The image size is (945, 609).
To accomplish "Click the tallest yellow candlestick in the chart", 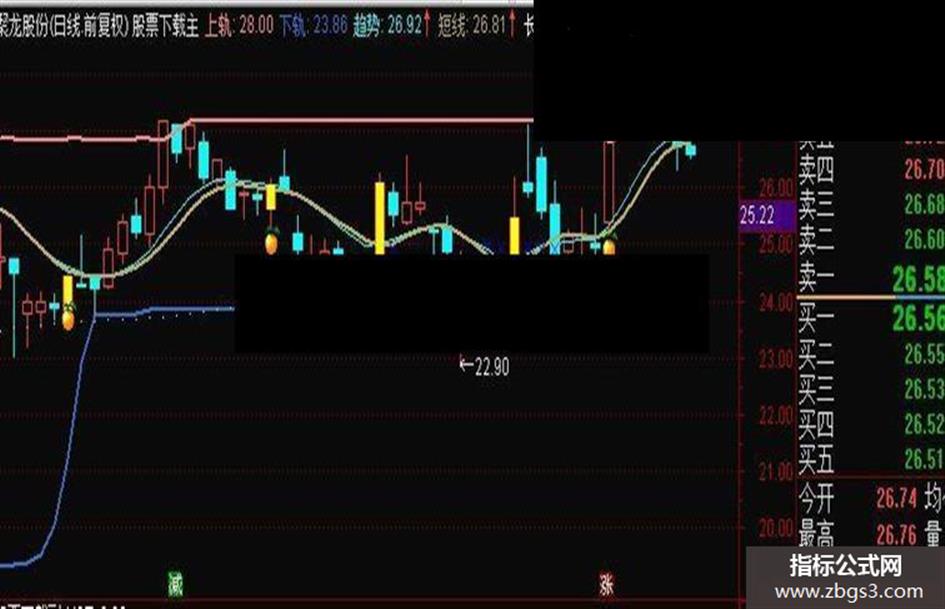I will (380, 218).
